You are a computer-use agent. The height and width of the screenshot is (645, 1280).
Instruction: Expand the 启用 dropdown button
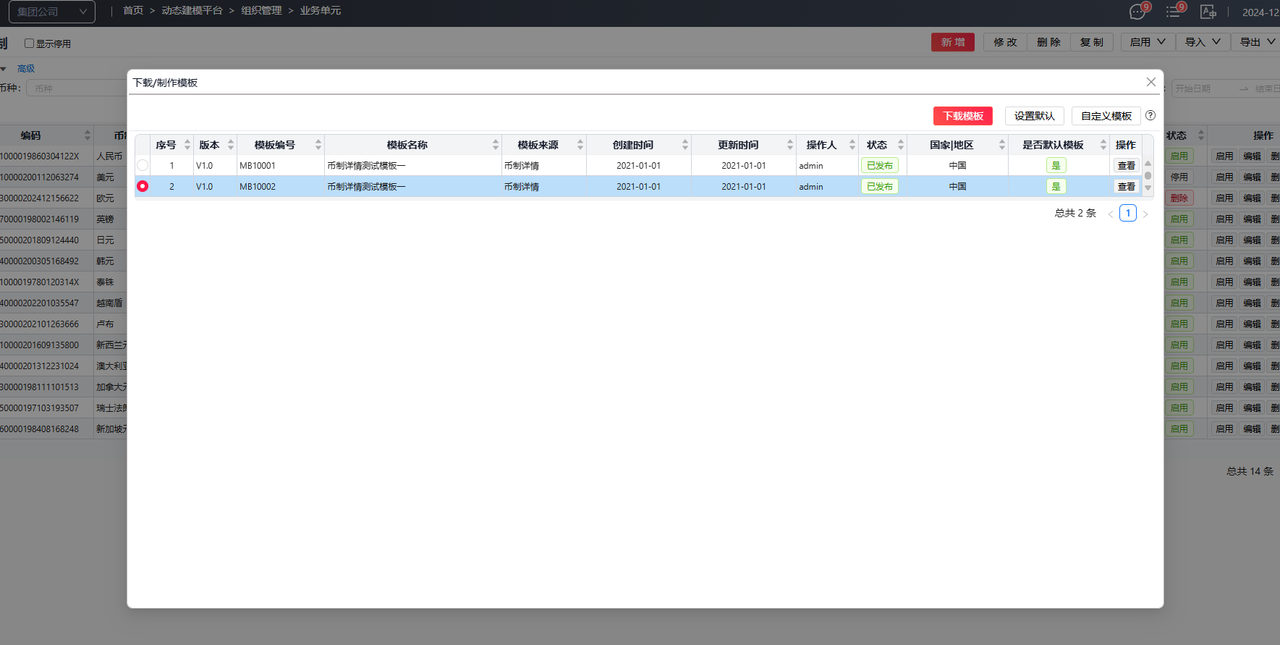(x=1149, y=42)
